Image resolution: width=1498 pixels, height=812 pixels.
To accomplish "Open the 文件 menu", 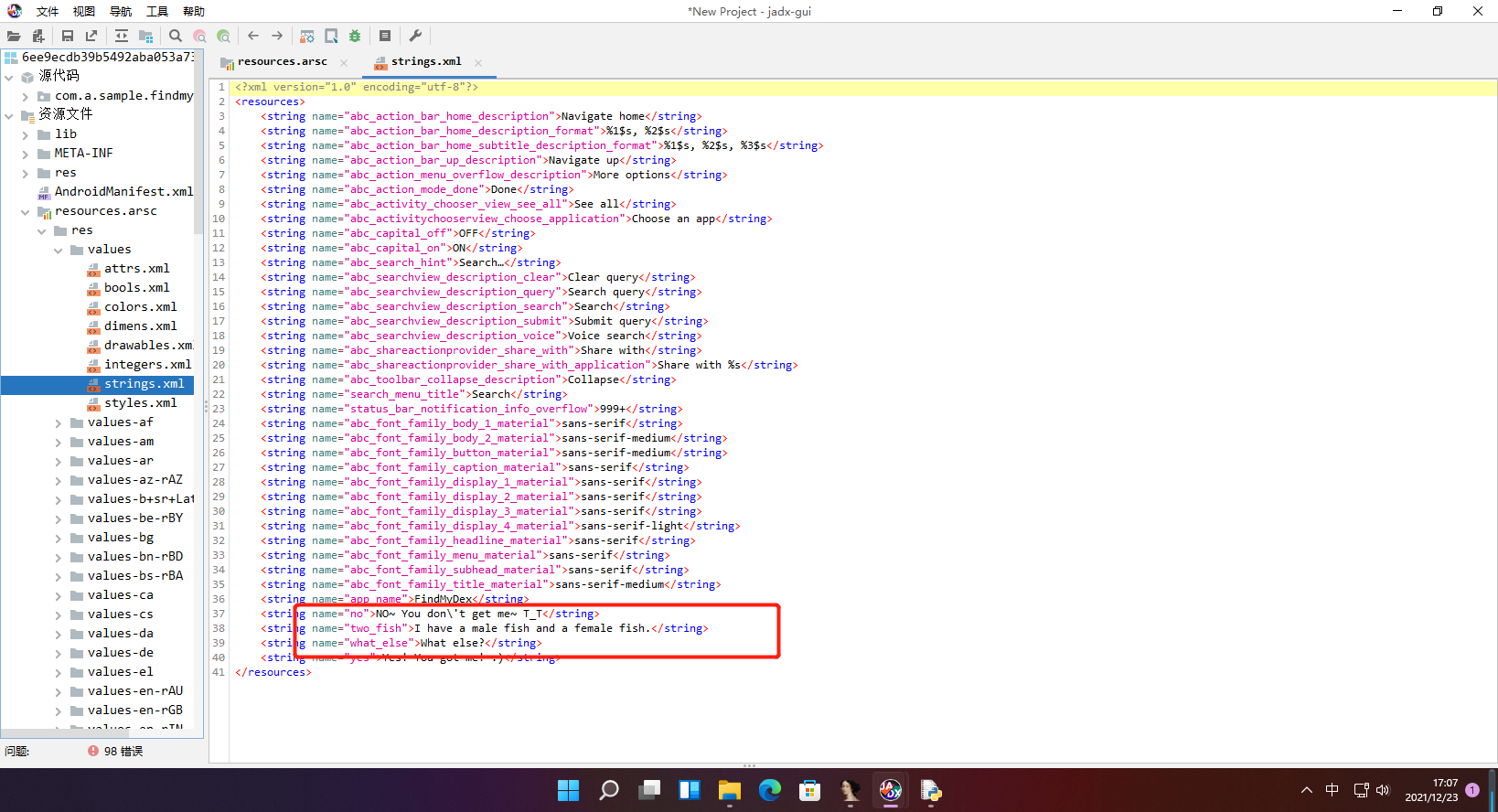I will [48, 11].
